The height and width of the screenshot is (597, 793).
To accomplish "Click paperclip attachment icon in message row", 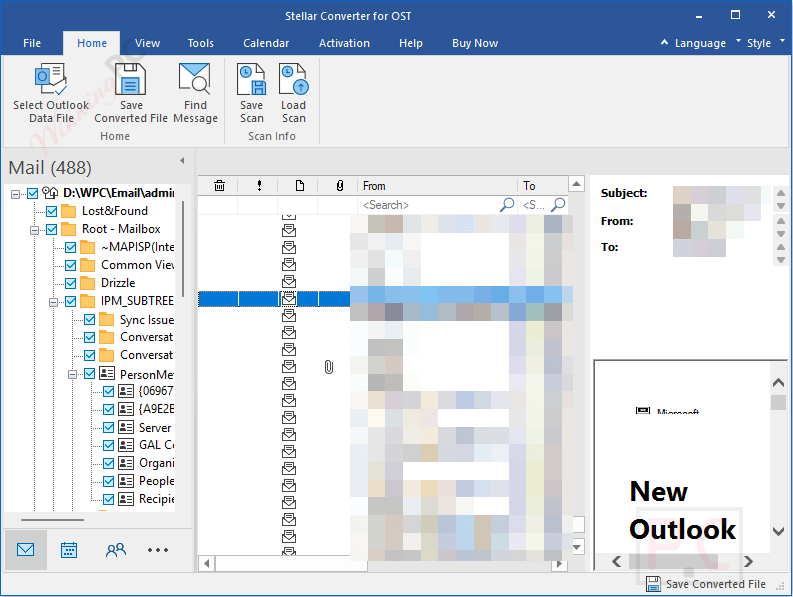I will pyautogui.click(x=329, y=367).
